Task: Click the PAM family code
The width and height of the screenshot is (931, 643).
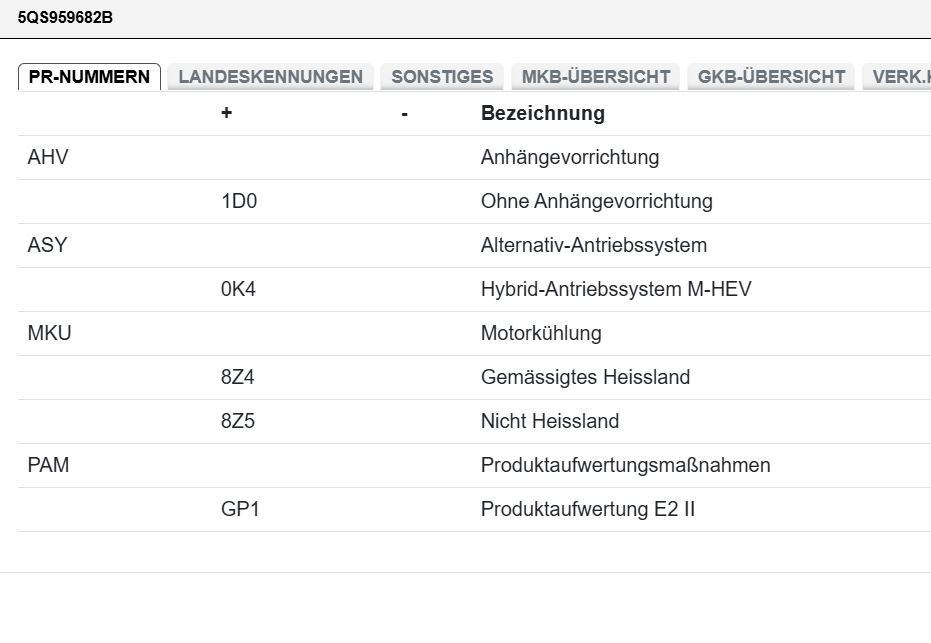Action: tap(48, 465)
